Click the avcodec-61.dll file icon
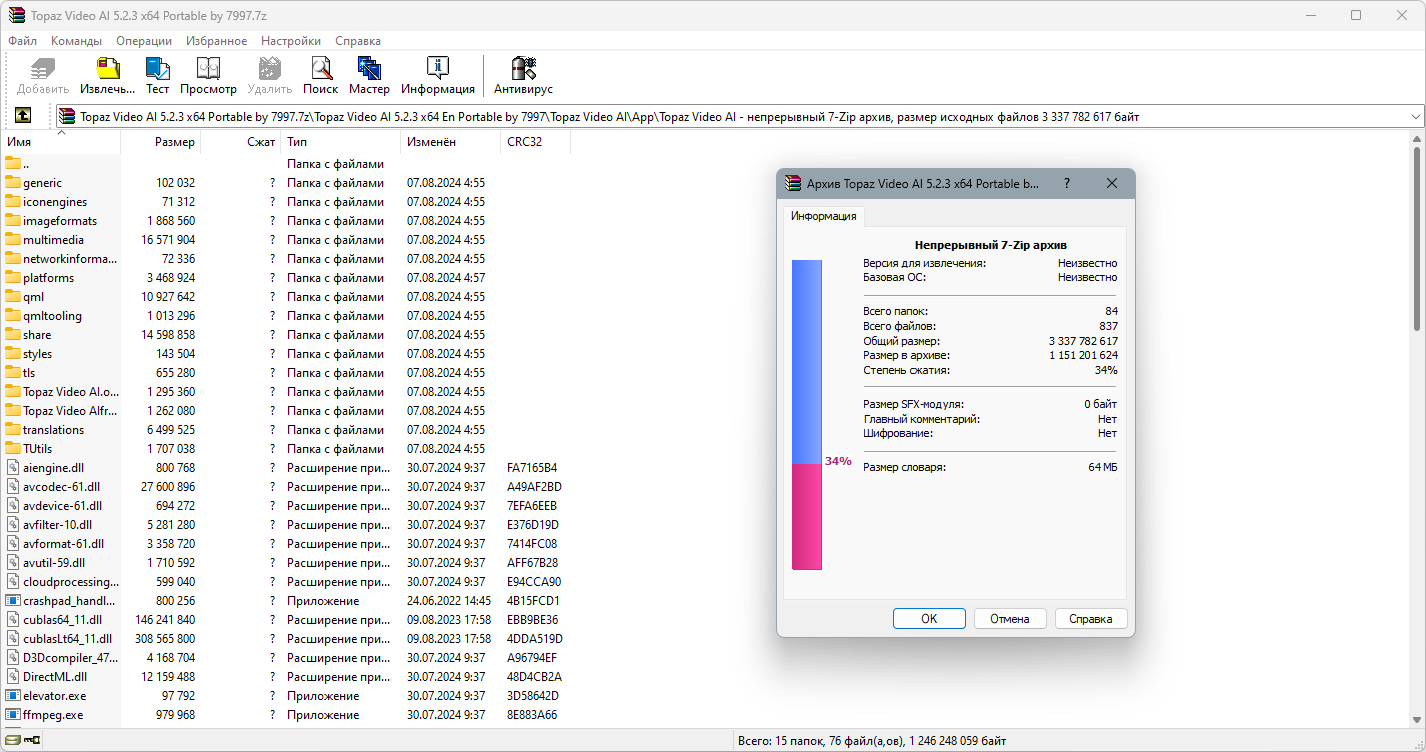This screenshot has height=752, width=1426. click(x=13, y=486)
